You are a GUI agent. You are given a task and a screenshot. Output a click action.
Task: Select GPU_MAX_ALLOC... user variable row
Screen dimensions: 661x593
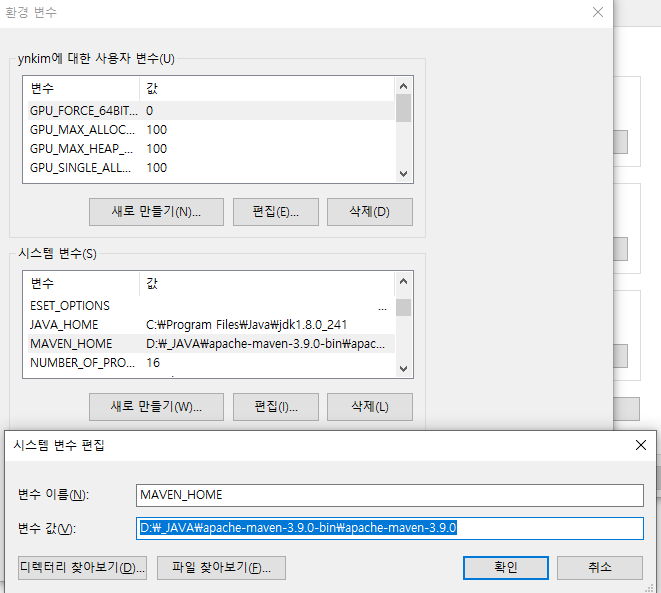coord(211,130)
